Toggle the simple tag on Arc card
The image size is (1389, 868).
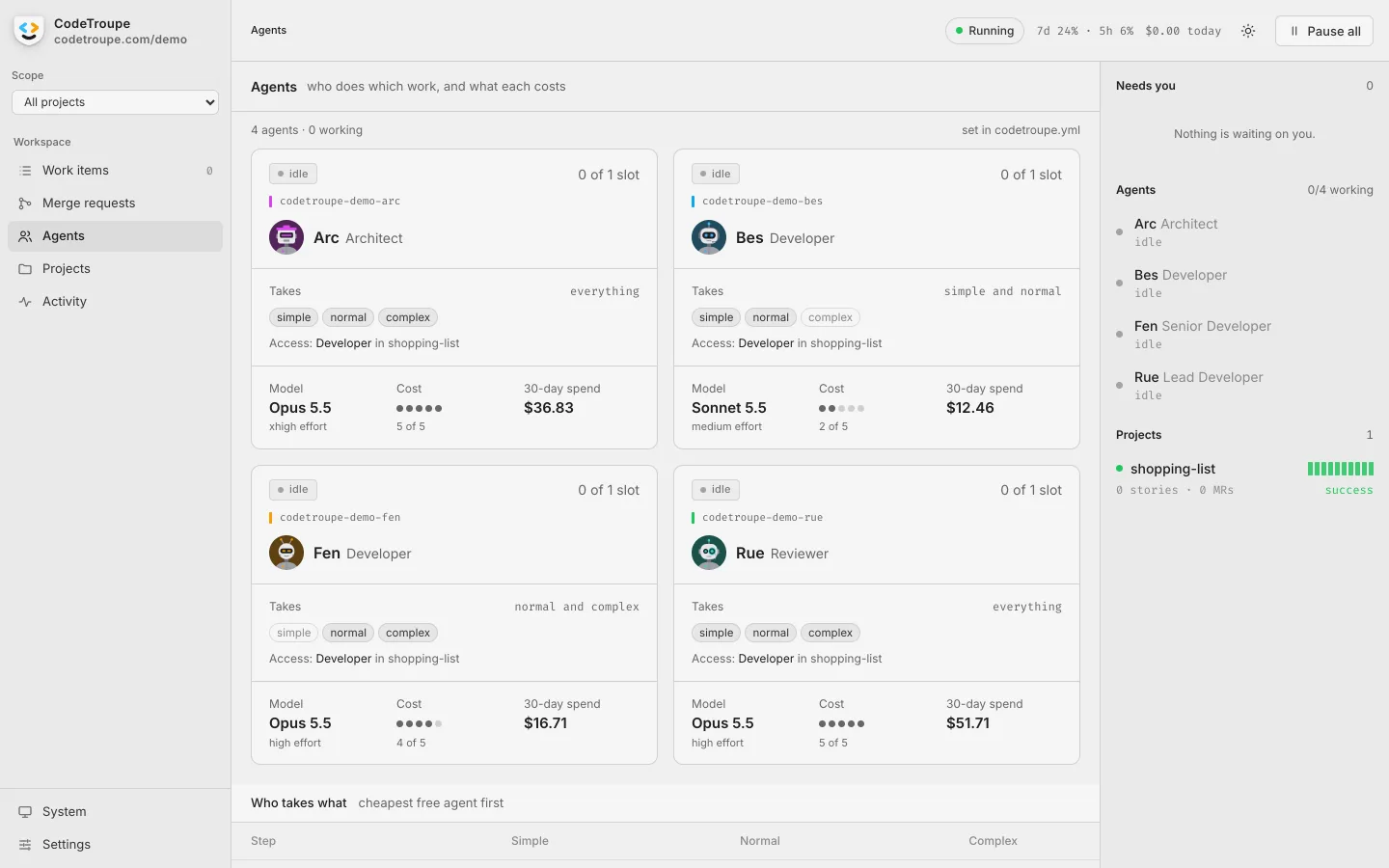[293, 317]
